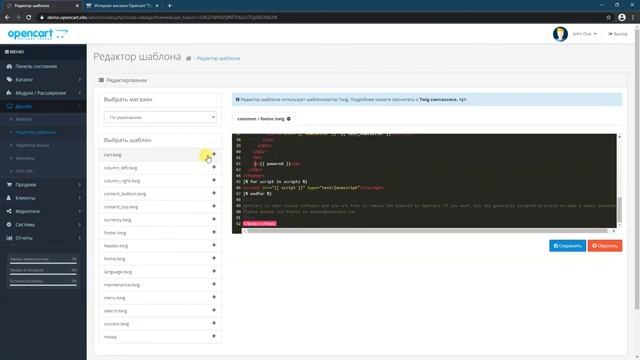The image size is (640, 360).
Task: Click the МЕНЮ hamburger icon
Action: point(7,52)
